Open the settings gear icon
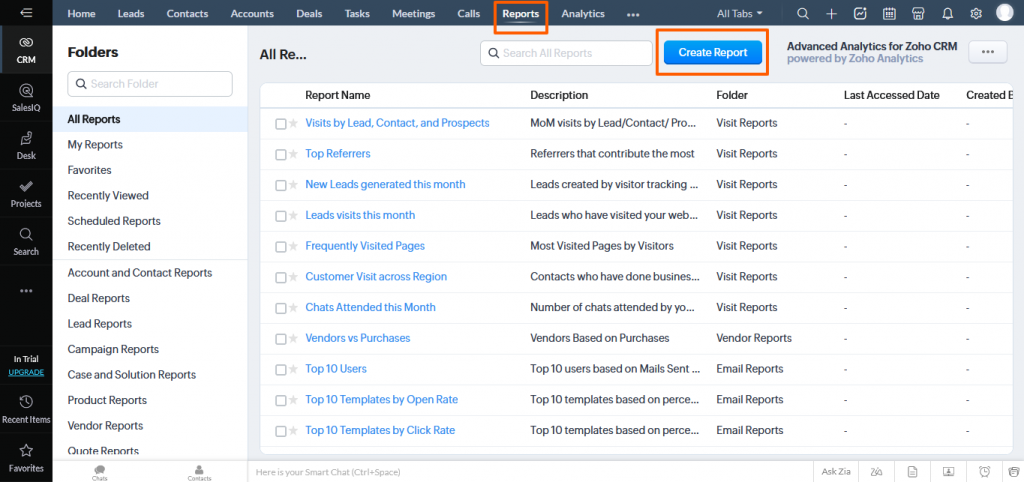 point(976,13)
